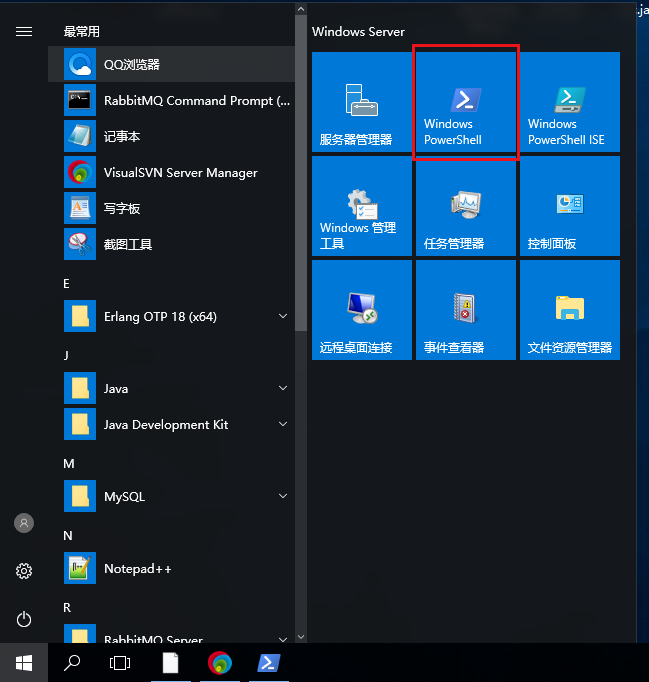This screenshot has height=682, width=649.
Task: Open 事件查看器 tile
Action: click(x=466, y=310)
